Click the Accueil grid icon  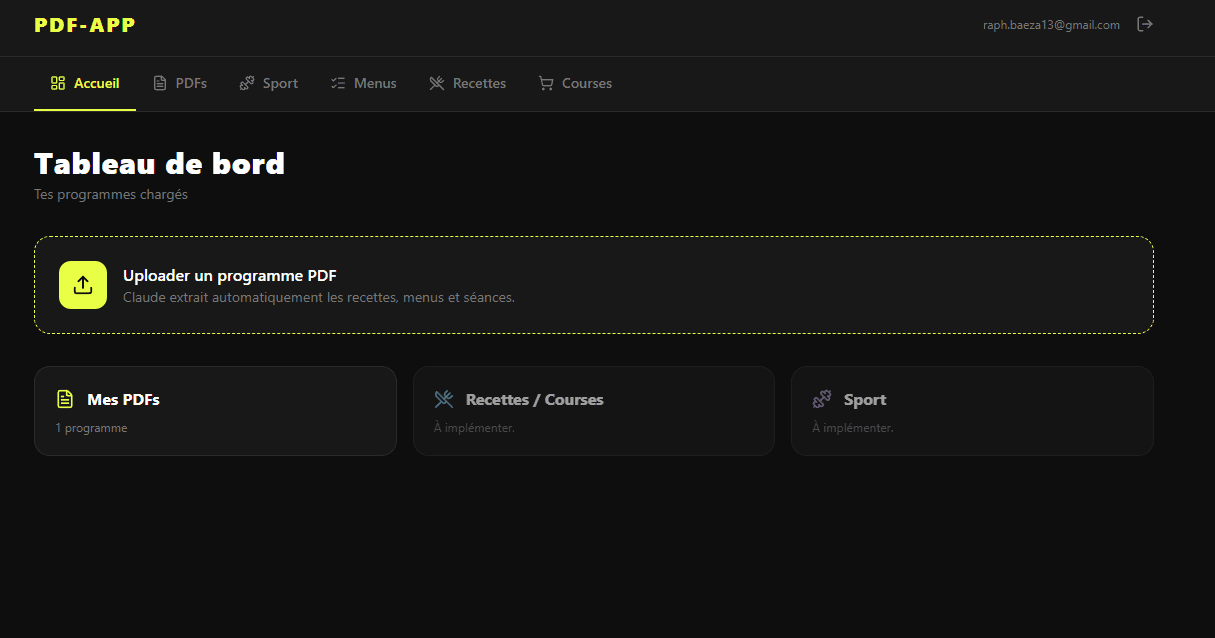58,83
